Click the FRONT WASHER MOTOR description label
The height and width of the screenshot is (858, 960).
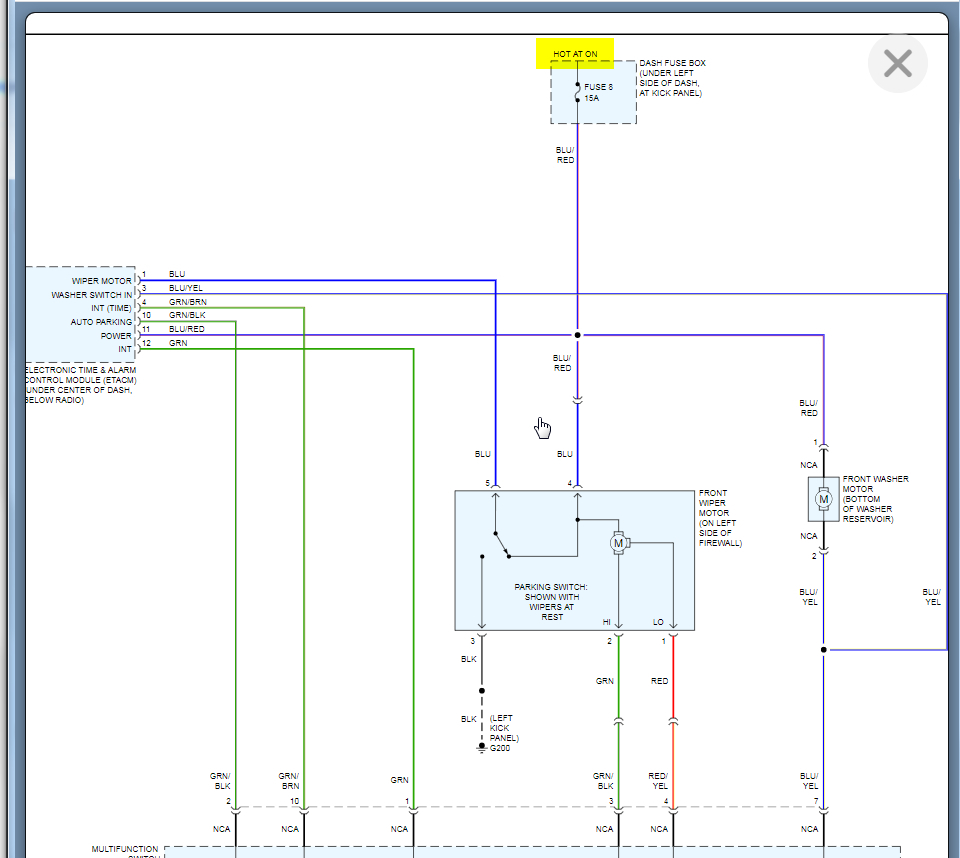[875, 499]
